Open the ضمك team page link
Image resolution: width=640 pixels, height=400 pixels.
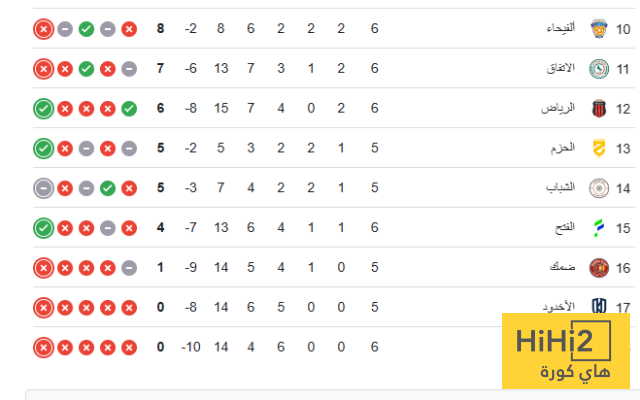click(x=563, y=267)
